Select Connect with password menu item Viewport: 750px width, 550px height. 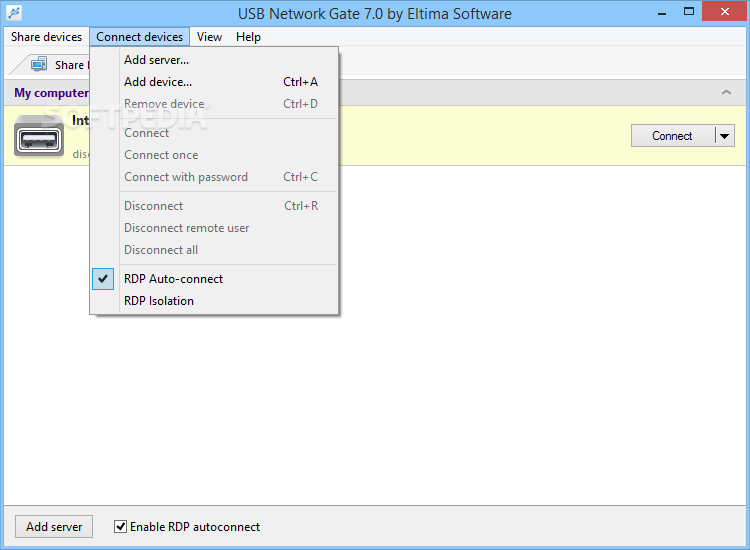pos(214,177)
